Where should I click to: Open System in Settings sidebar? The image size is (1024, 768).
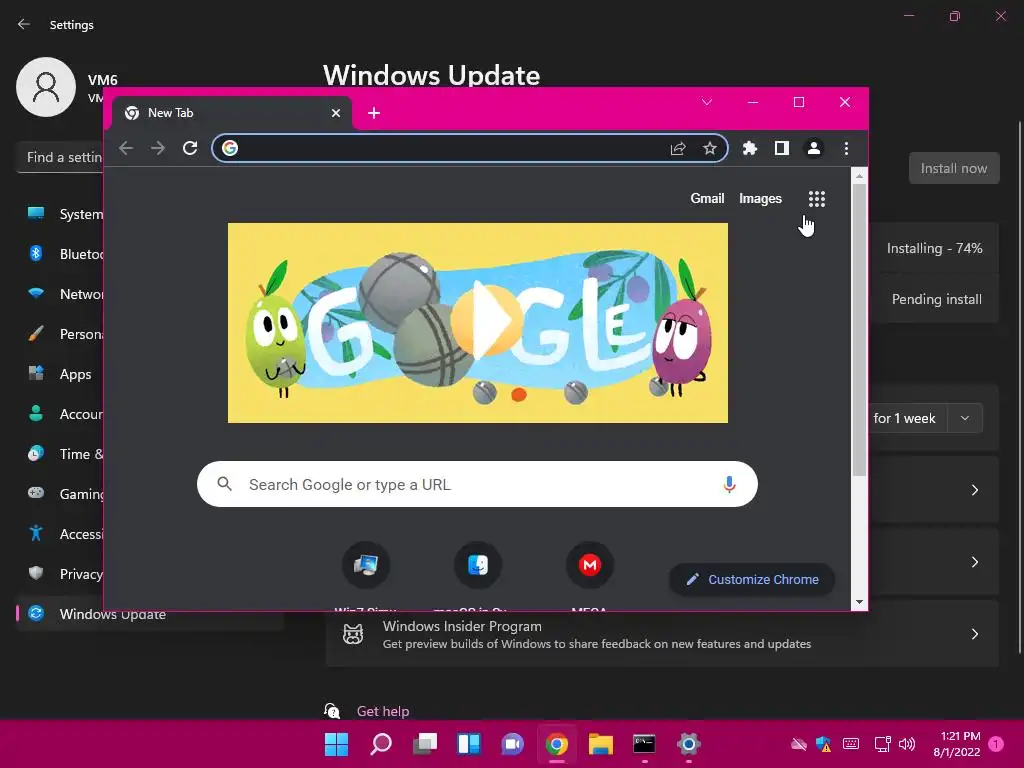coord(65,214)
